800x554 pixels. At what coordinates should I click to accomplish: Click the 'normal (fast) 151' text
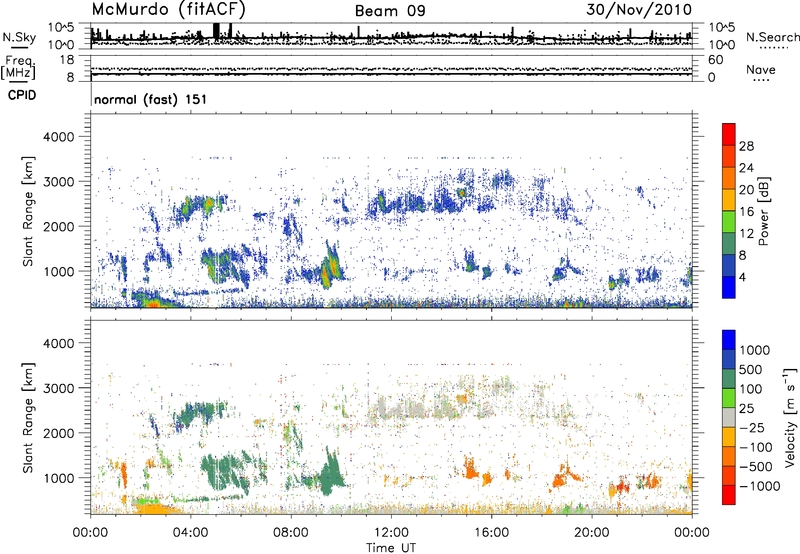click(151, 99)
